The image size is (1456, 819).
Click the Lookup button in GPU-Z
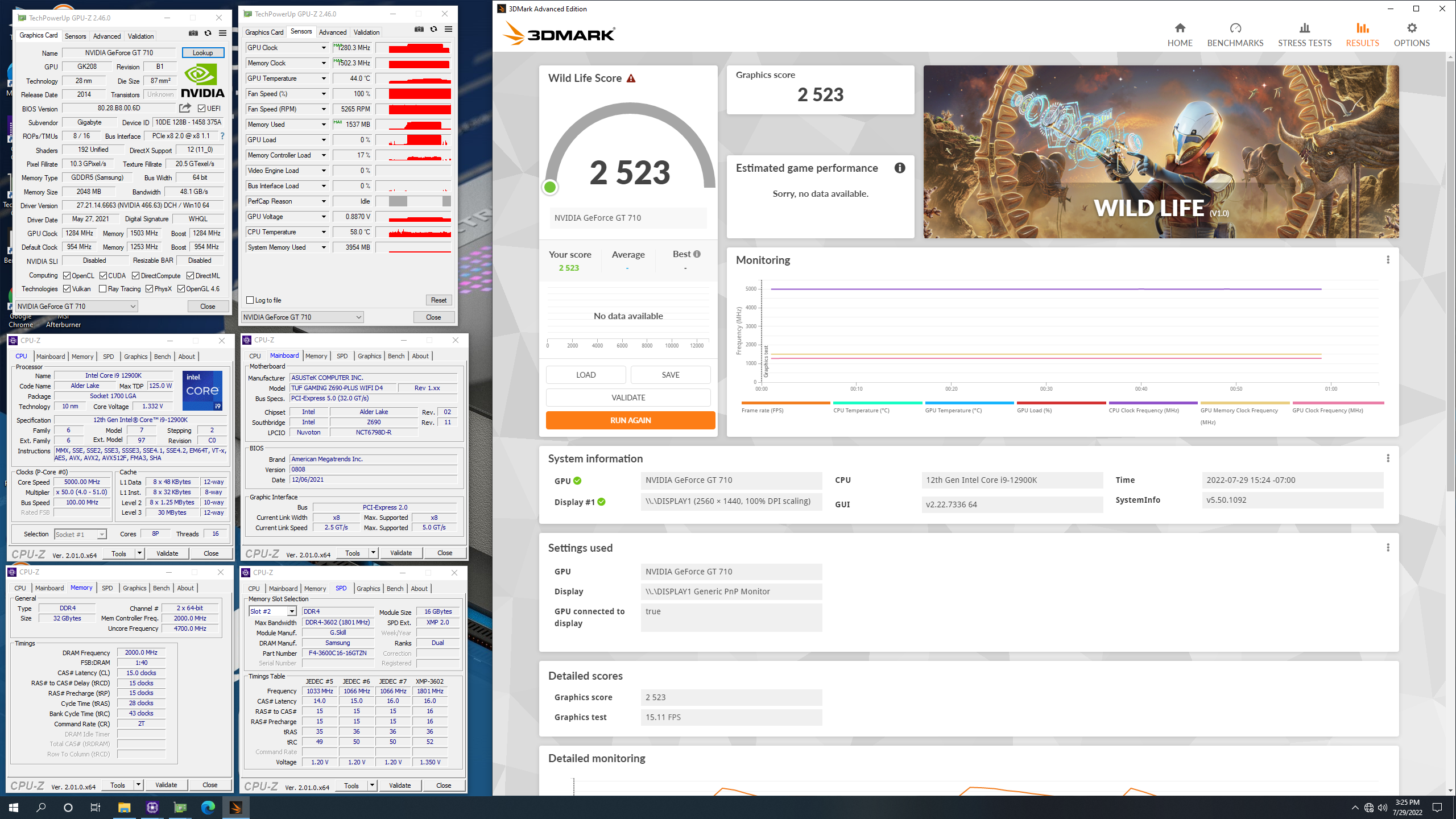203,53
